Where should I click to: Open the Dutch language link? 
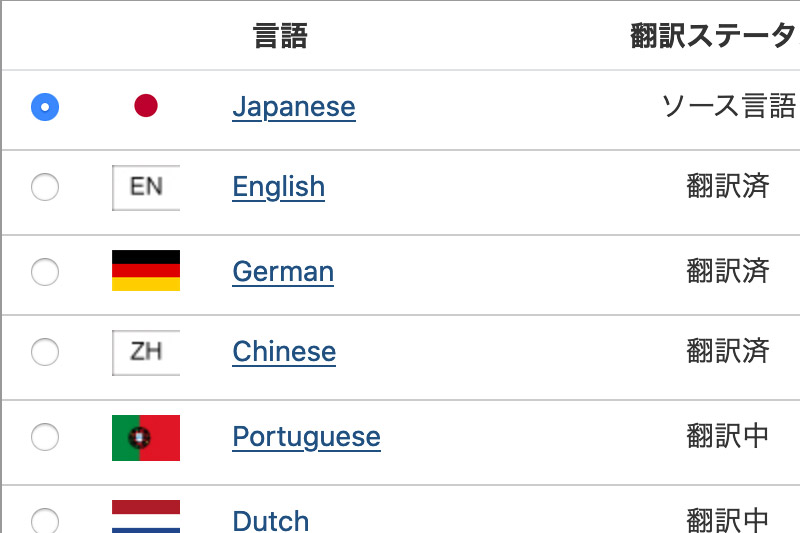click(271, 521)
